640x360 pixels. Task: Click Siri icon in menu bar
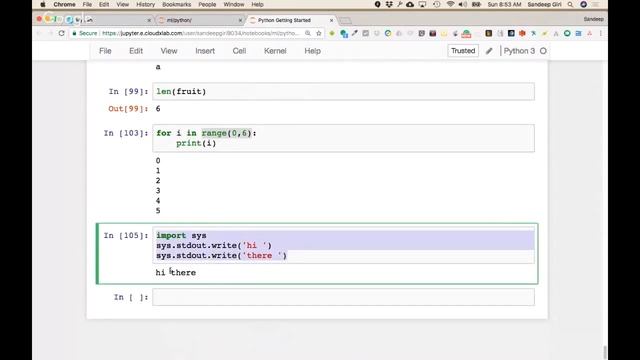[x=584, y=4]
